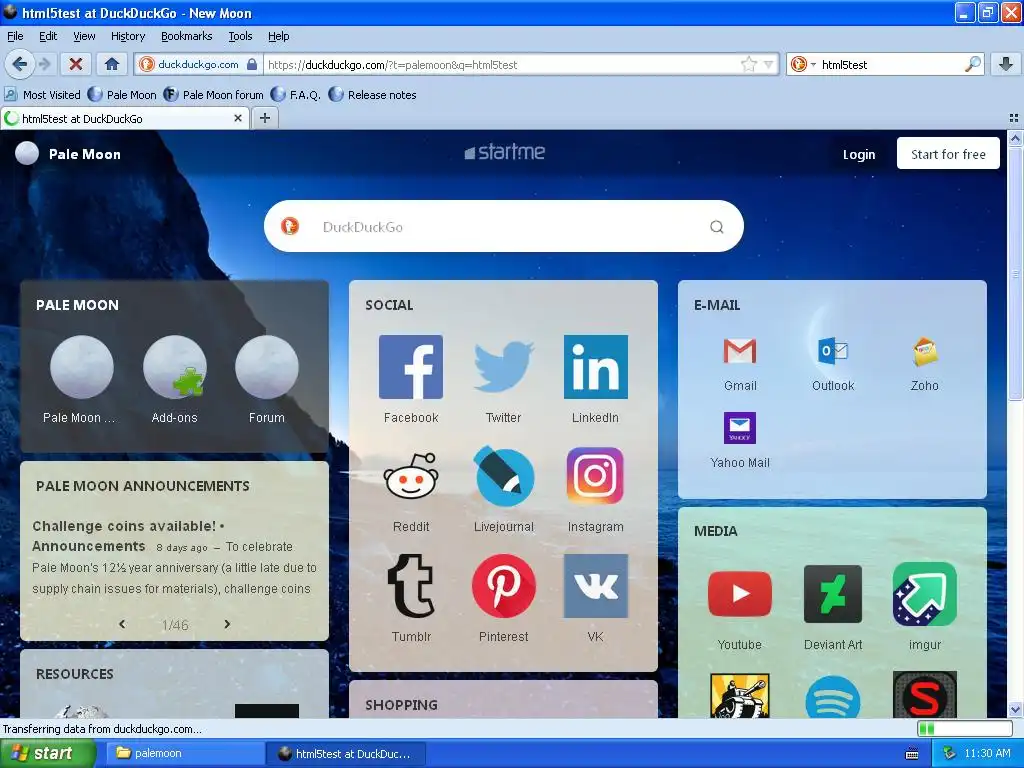Click the page vertical scrollbar thumb
The image size is (1024, 768).
click(1015, 274)
